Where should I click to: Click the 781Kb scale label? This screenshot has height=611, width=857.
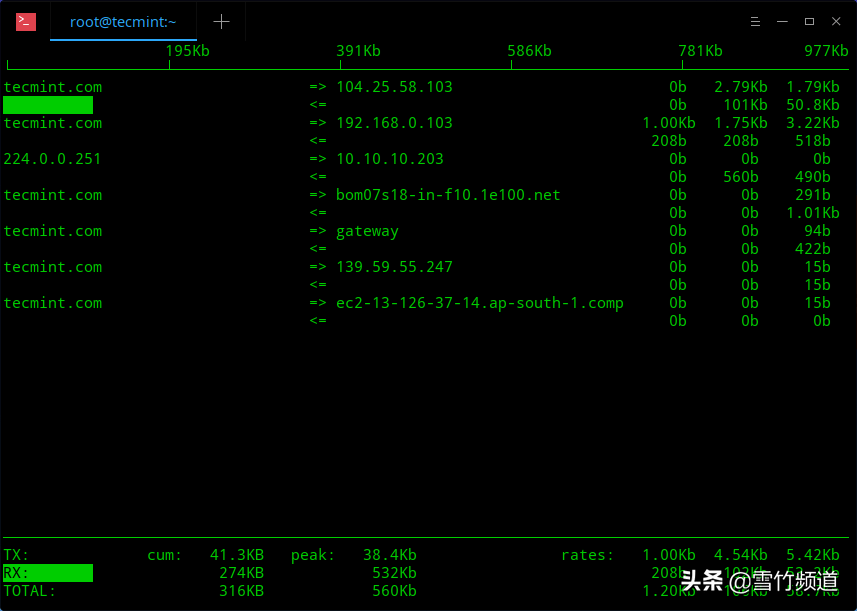pyautogui.click(x=700, y=51)
